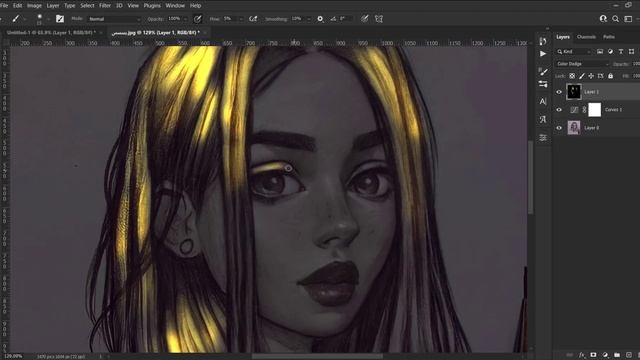Close the Untitled-1 document tab

[x=100, y=32]
